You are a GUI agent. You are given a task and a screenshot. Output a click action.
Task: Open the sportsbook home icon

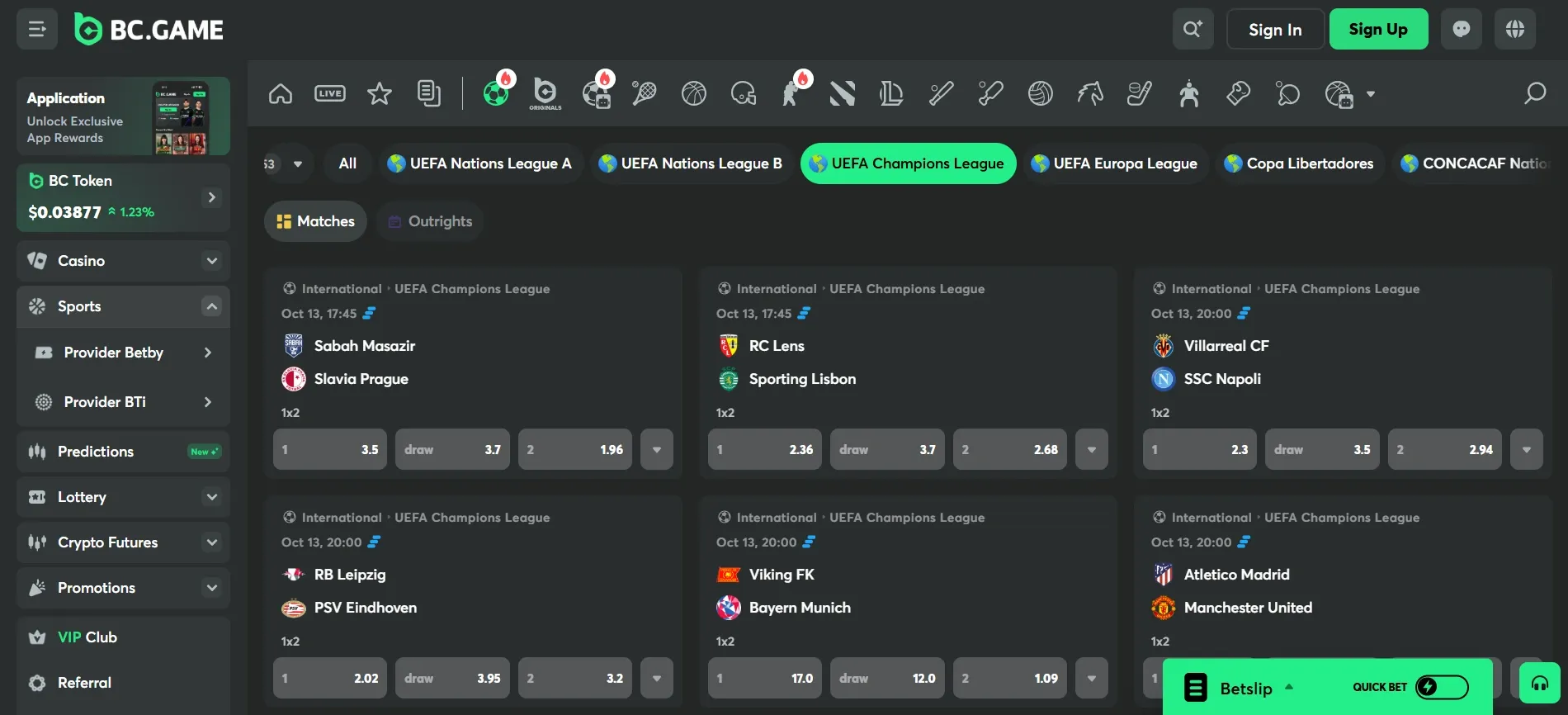pyautogui.click(x=281, y=94)
